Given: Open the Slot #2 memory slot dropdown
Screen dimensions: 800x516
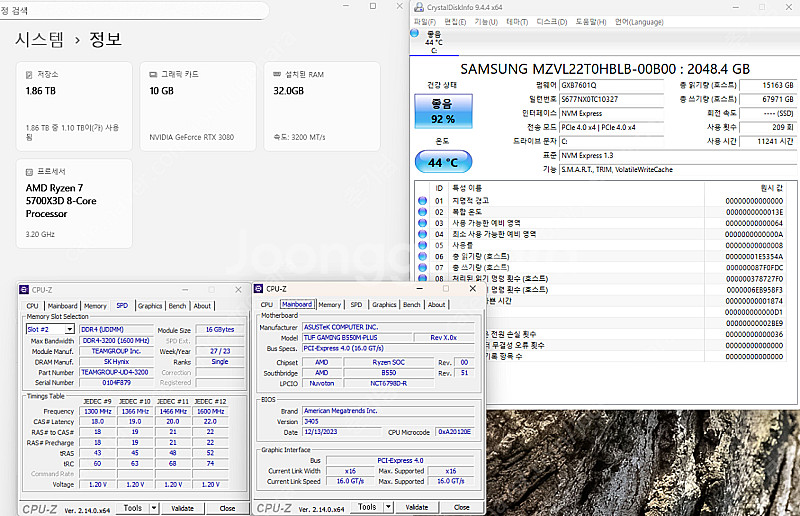Looking at the screenshot, I should pyautogui.click(x=69, y=329).
